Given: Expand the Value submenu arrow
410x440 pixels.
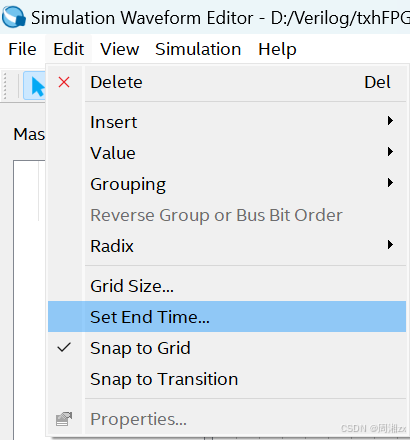Looking at the screenshot, I should click(x=390, y=152).
